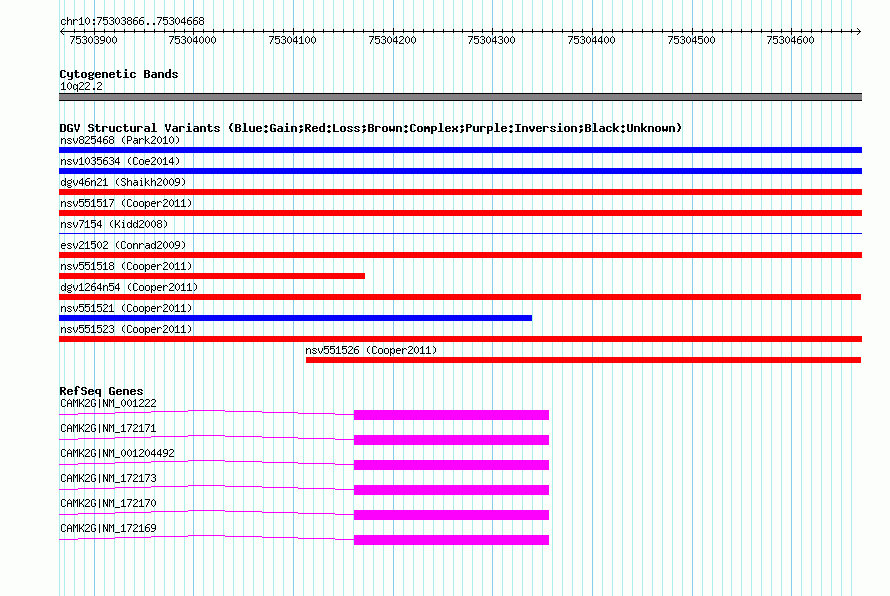Click the grey 10q22.2 cytogenetic band bar

[460, 97]
